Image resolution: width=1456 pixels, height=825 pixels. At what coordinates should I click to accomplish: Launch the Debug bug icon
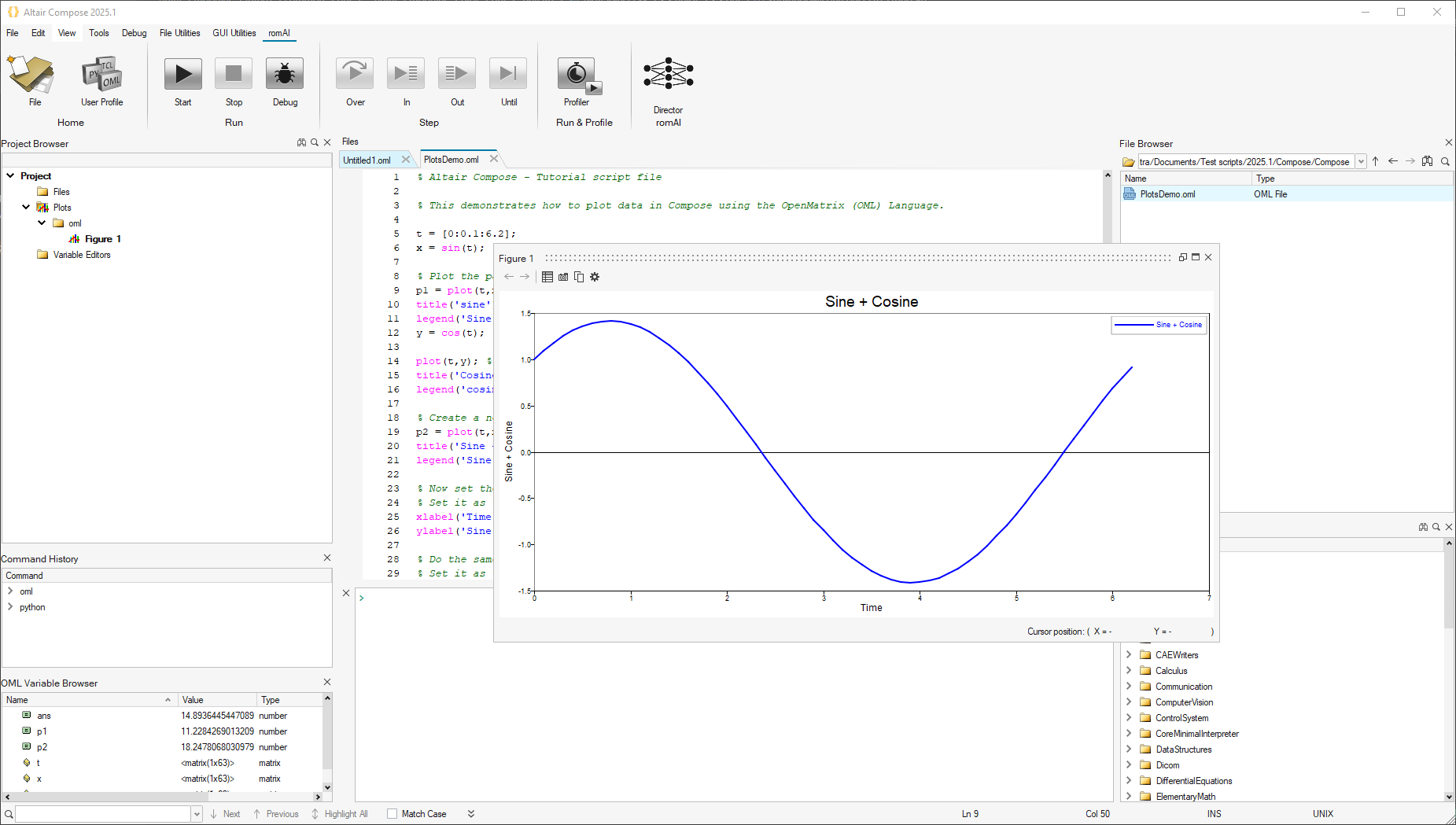[x=285, y=74]
